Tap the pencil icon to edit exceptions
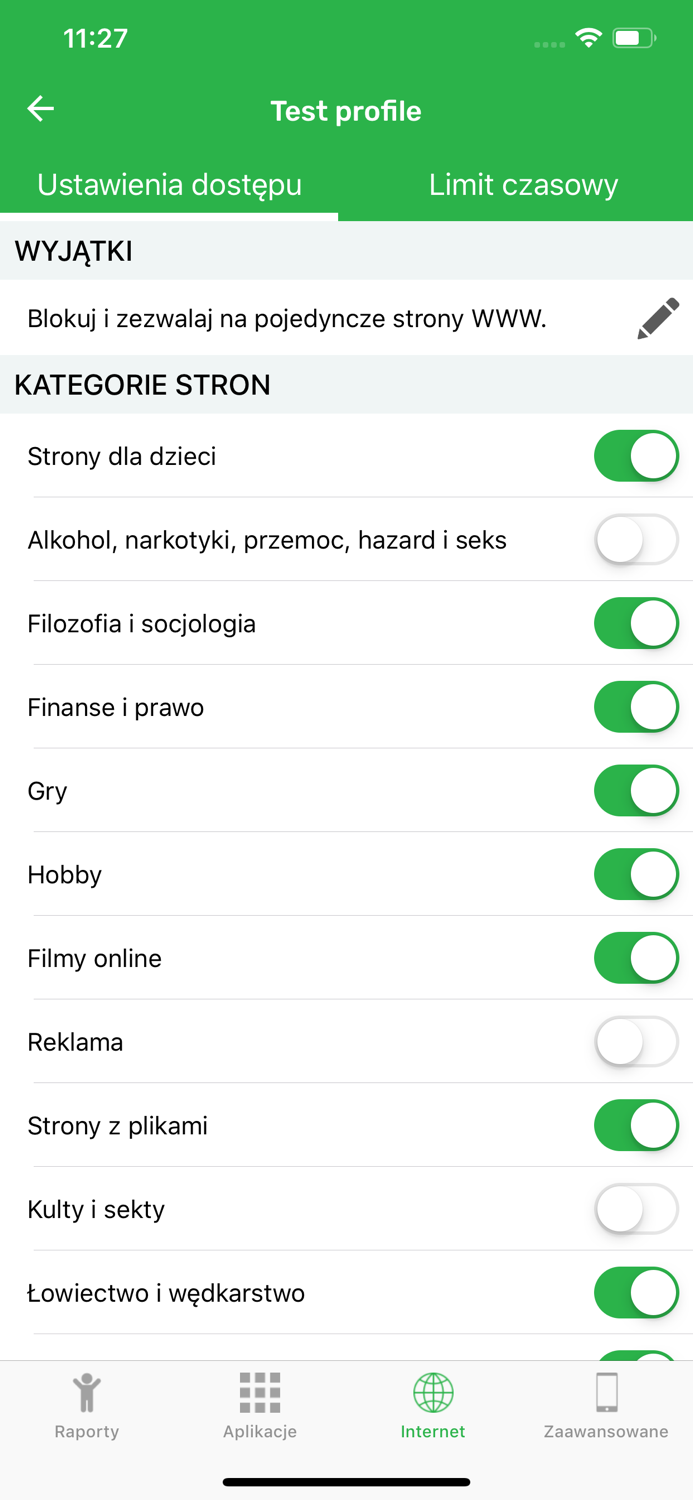Image resolution: width=693 pixels, height=1500 pixels. (657, 318)
